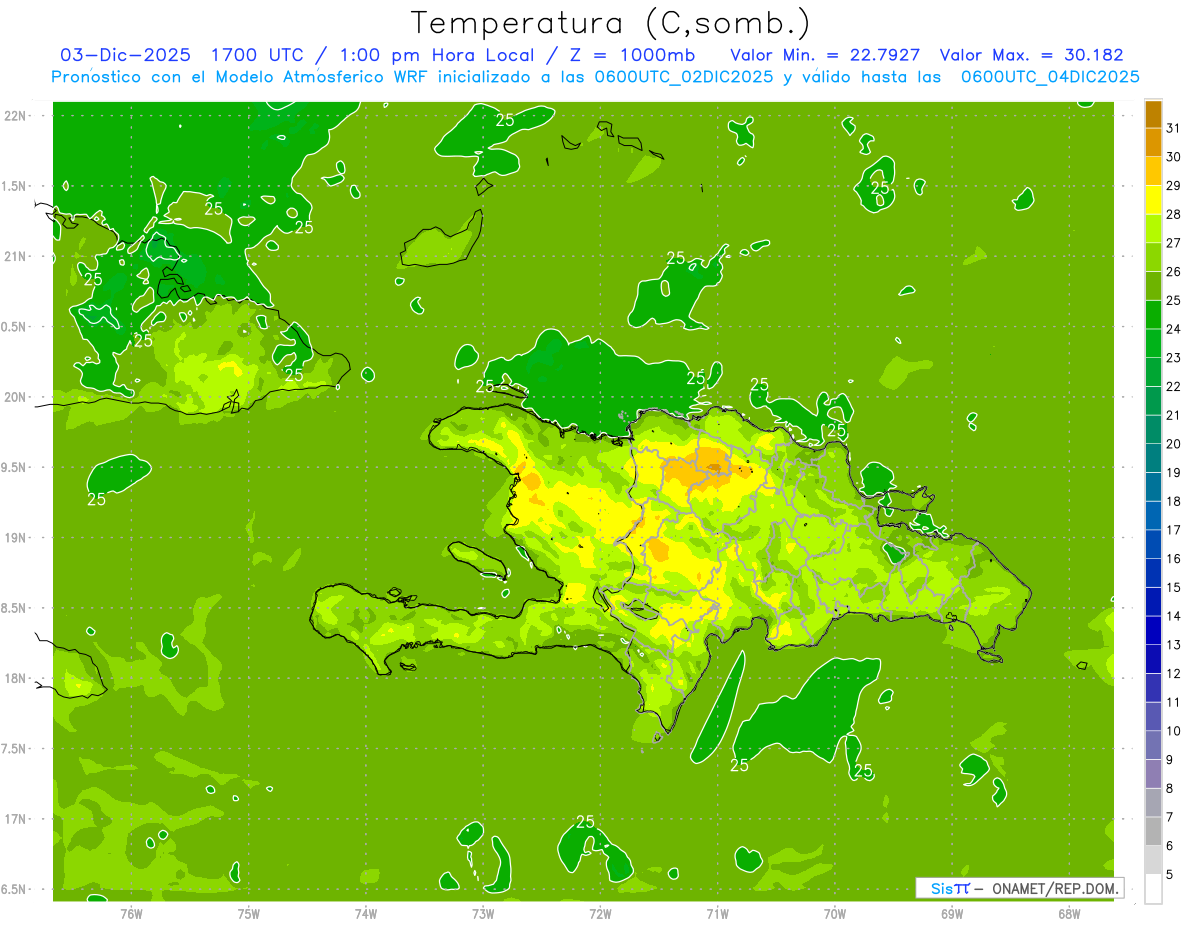Viewport: 1200px width, 927px height.
Task: Click the purple legend swatch between 9 and 10
Action: pyautogui.click(x=1153, y=745)
